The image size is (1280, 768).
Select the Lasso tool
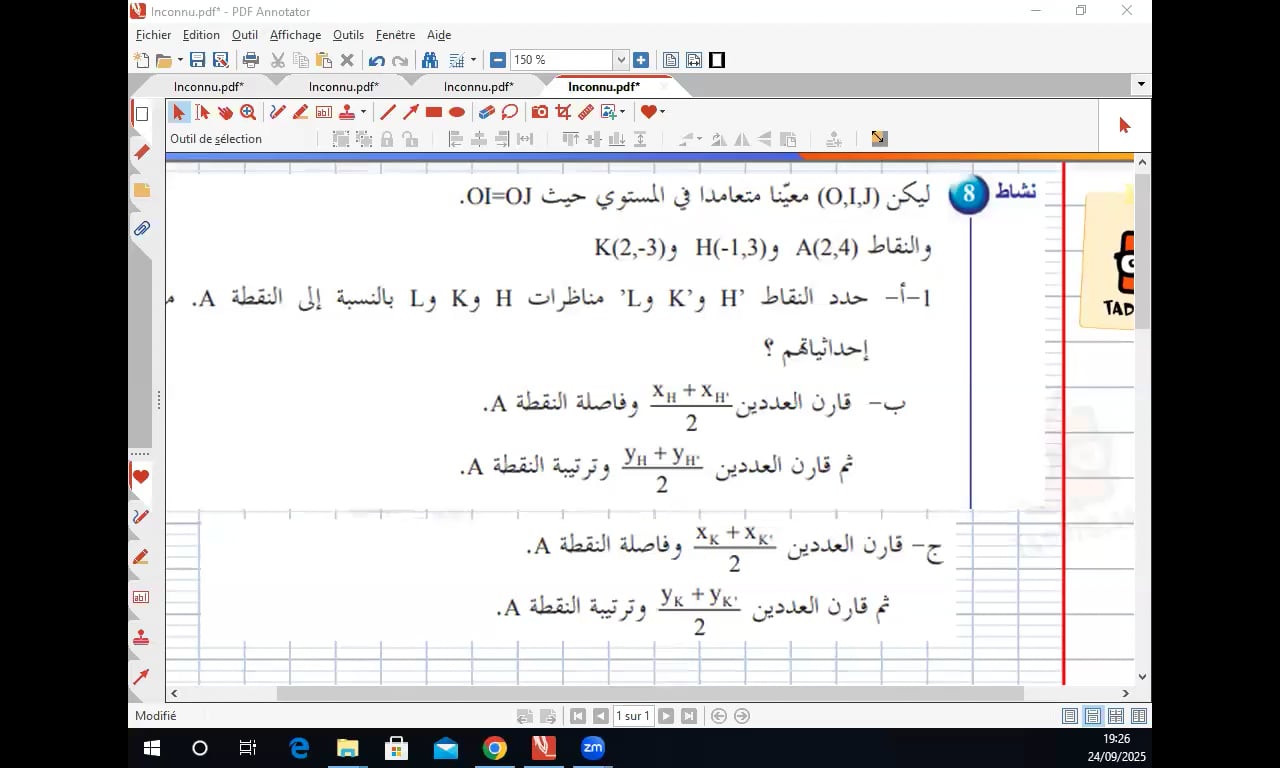point(510,112)
